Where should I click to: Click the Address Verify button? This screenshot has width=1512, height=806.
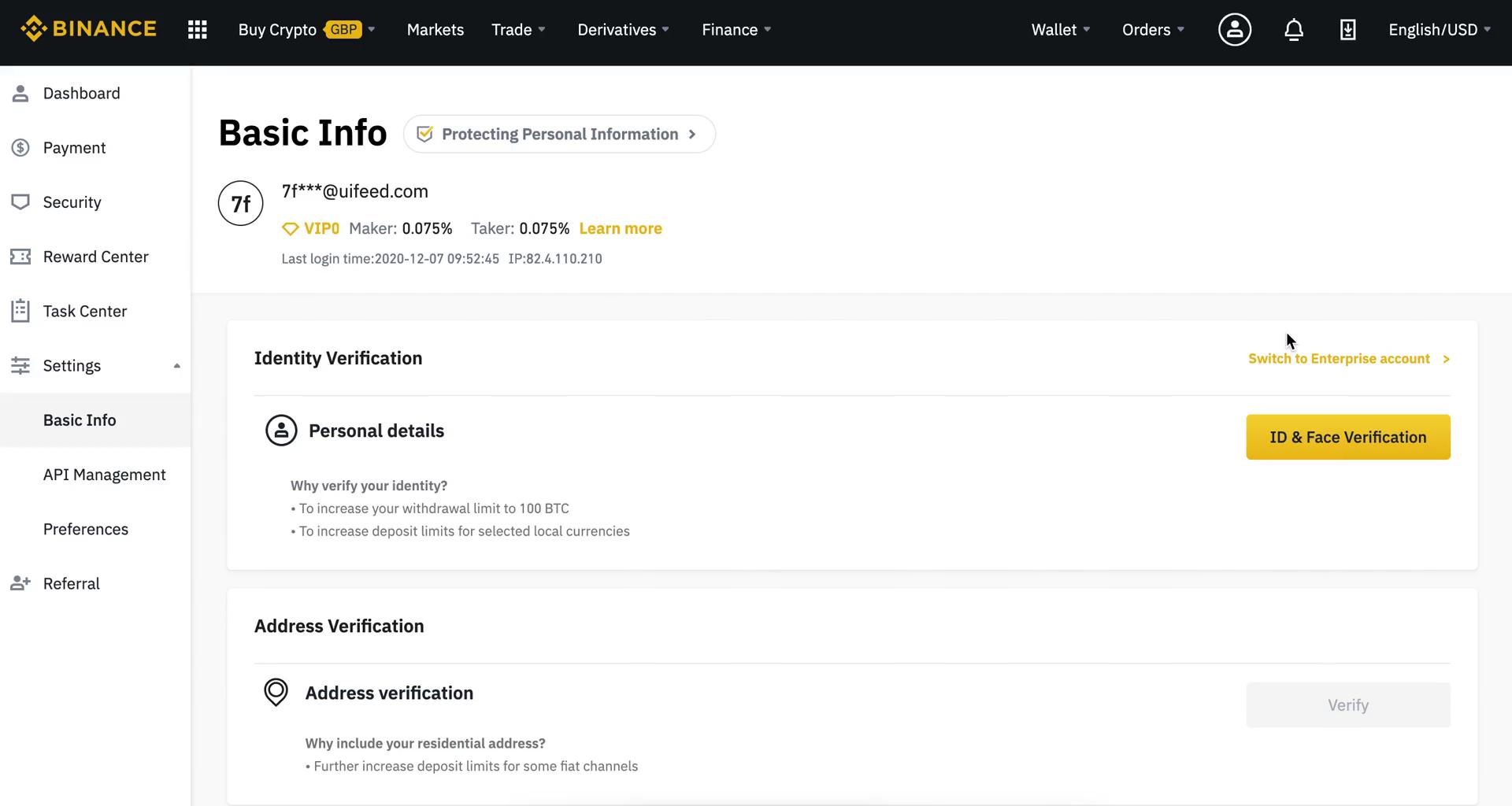1348,705
